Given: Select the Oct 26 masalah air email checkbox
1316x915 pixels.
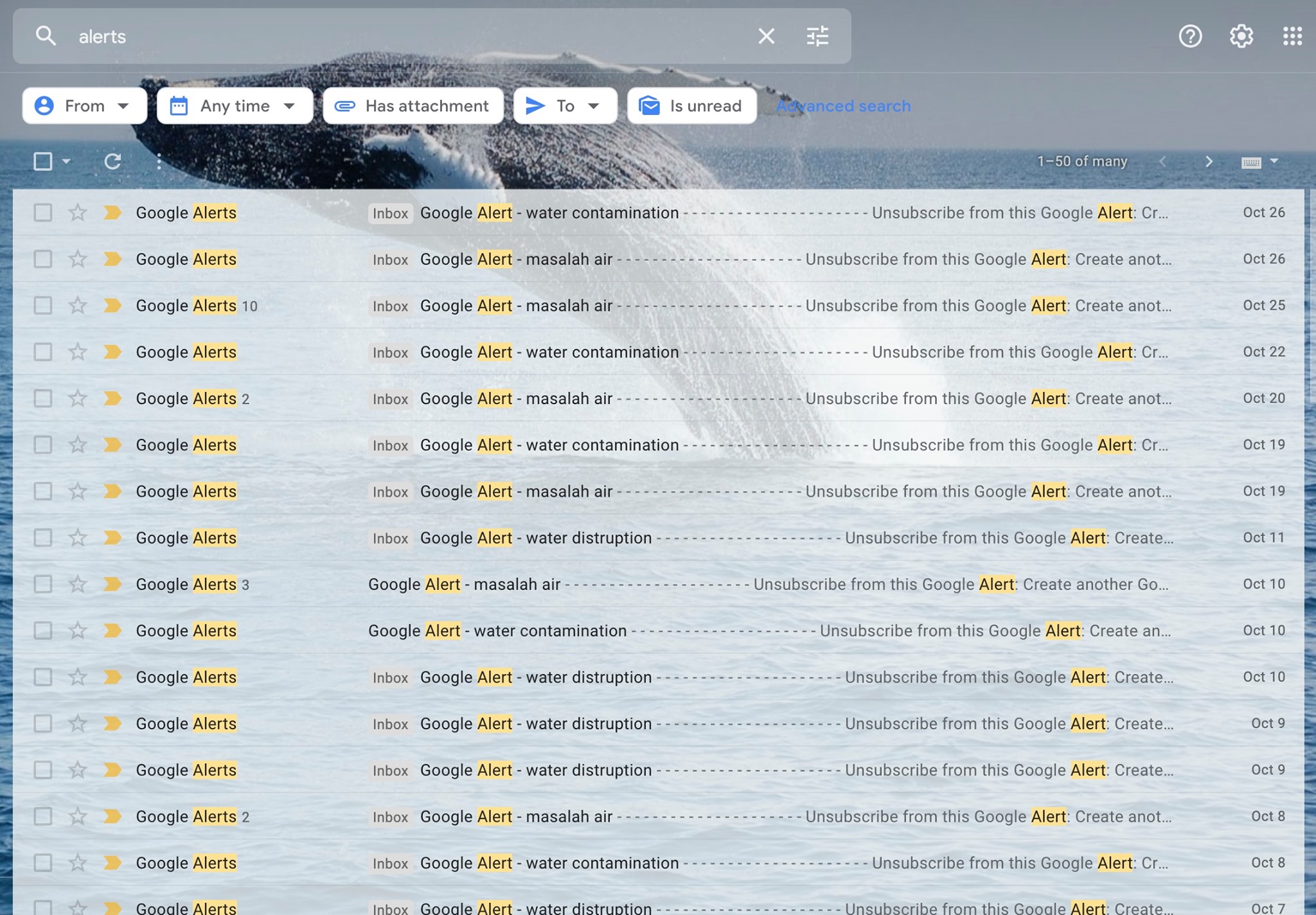Looking at the screenshot, I should pos(43,259).
